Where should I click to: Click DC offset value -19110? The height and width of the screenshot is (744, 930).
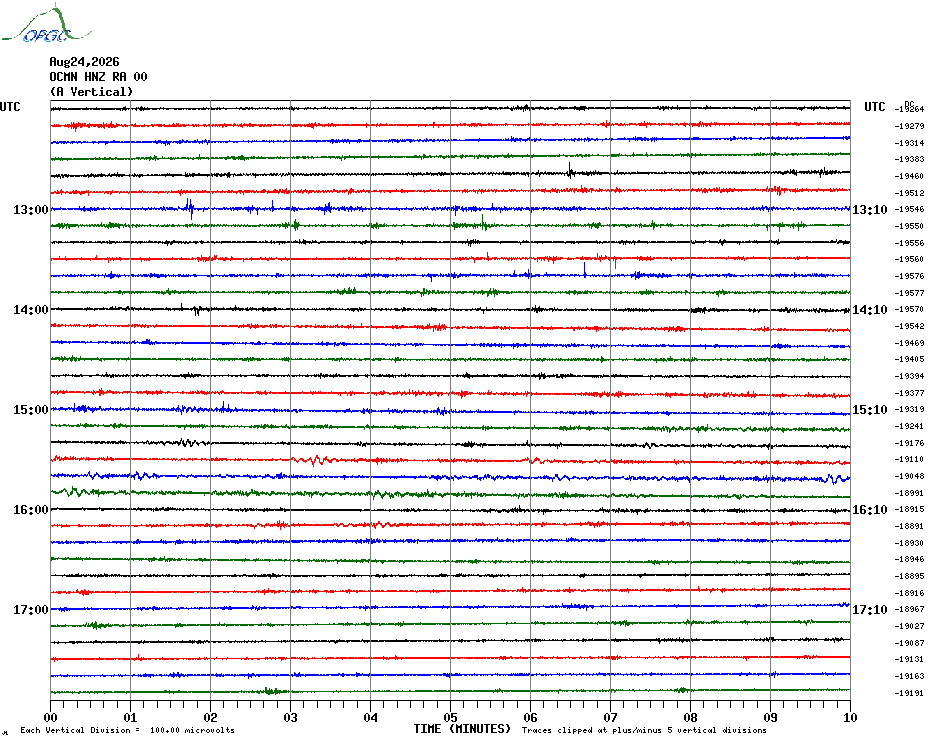pyautogui.click(x=909, y=460)
